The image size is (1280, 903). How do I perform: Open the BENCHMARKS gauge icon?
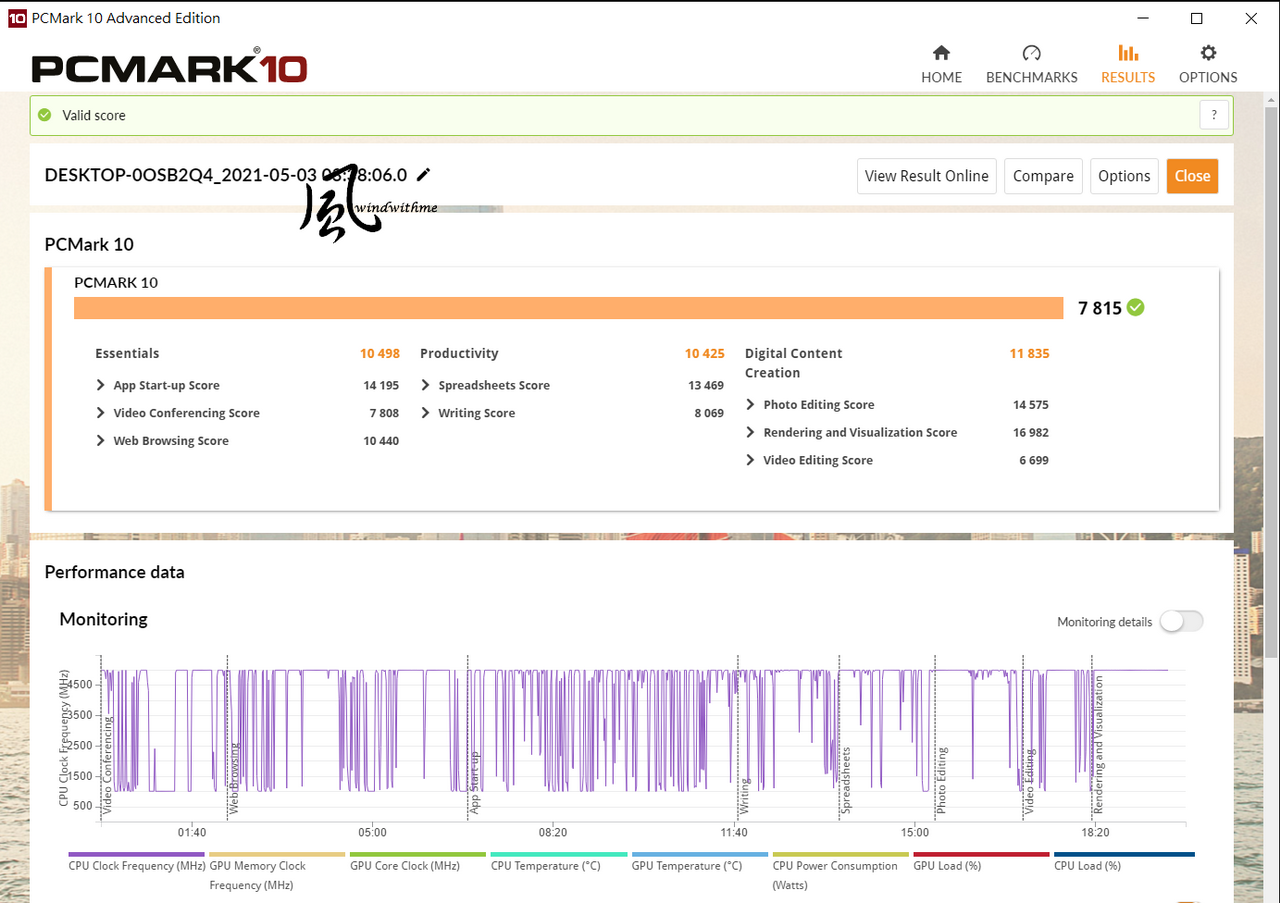(x=1032, y=53)
